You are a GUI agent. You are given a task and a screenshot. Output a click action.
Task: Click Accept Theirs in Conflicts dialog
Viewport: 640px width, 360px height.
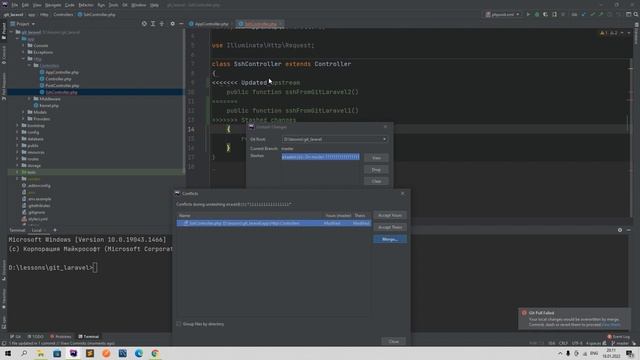390,227
